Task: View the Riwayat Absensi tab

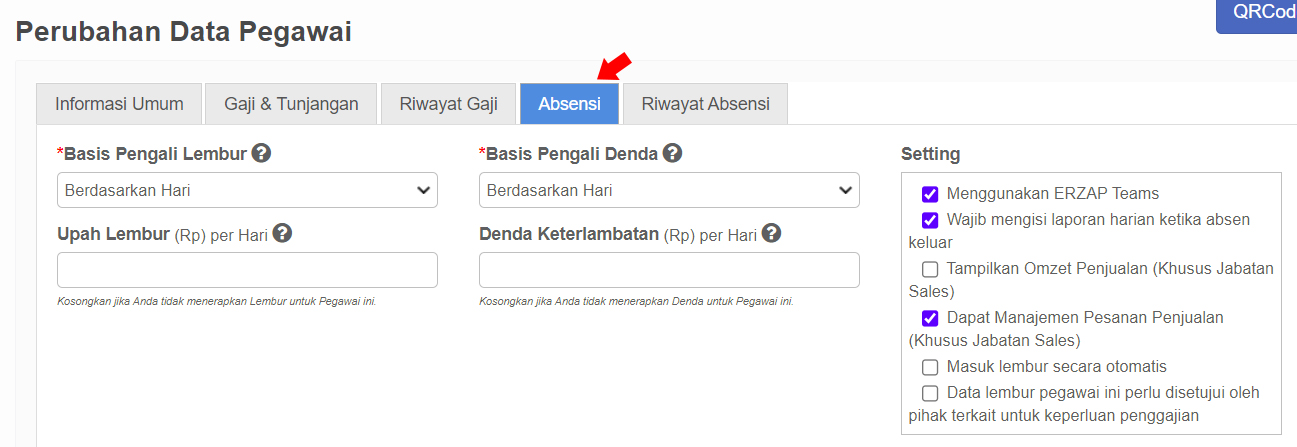Action: [x=706, y=104]
